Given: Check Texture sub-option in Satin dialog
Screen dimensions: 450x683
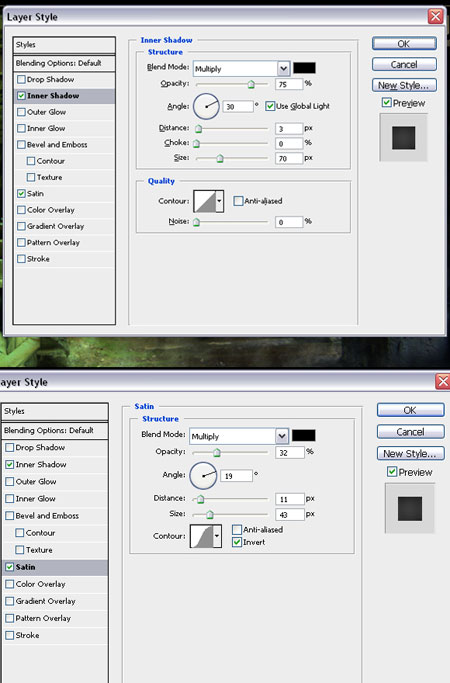Looking at the screenshot, I should [20, 550].
